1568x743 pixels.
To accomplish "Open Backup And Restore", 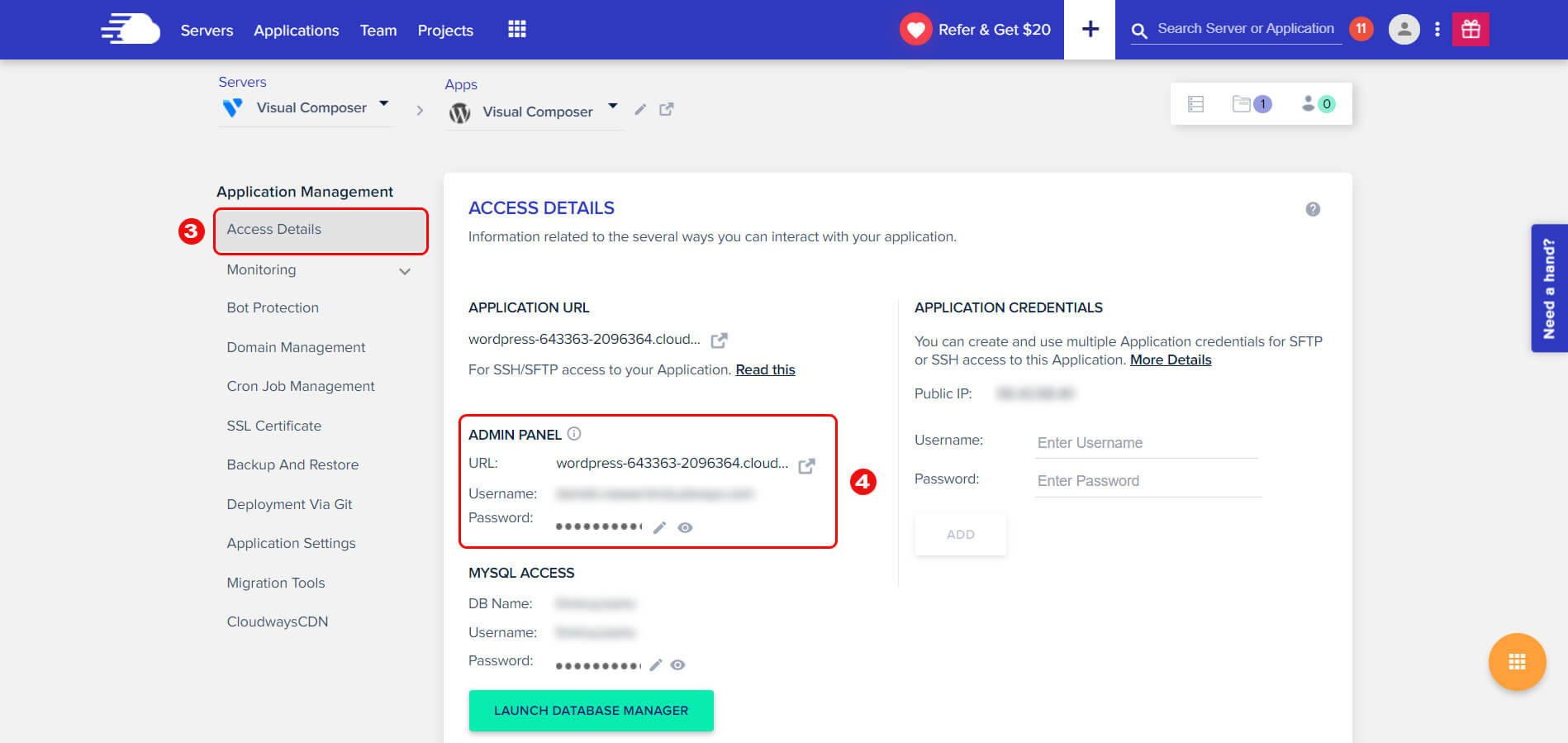I will pos(292,464).
